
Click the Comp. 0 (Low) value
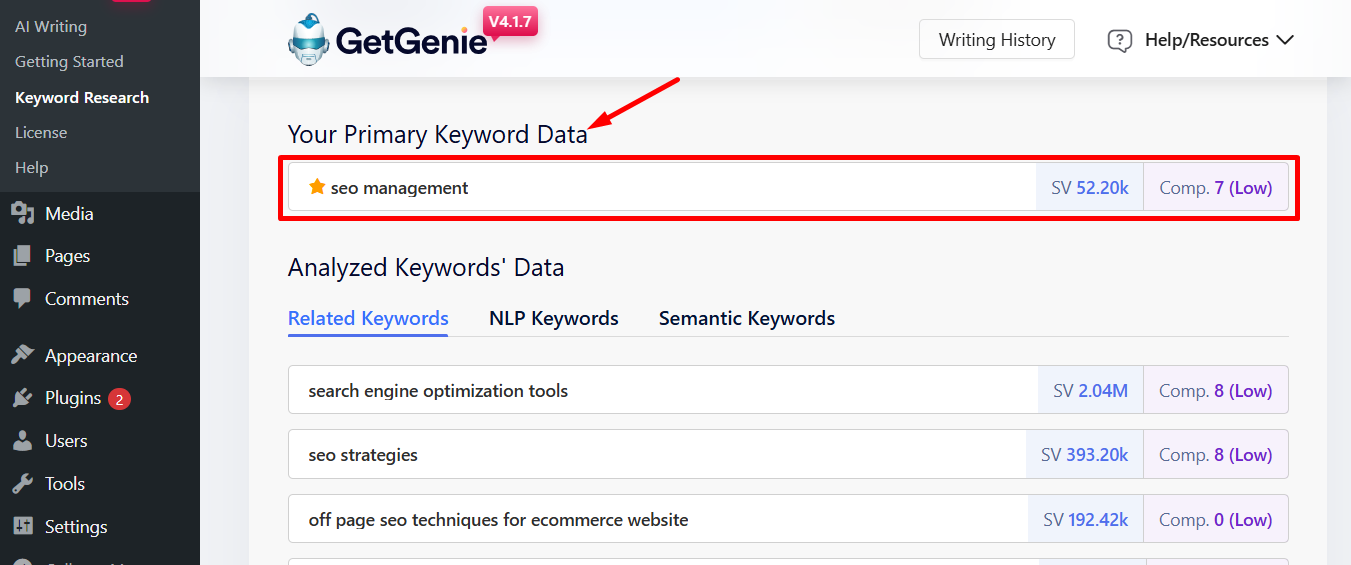coord(1216,520)
